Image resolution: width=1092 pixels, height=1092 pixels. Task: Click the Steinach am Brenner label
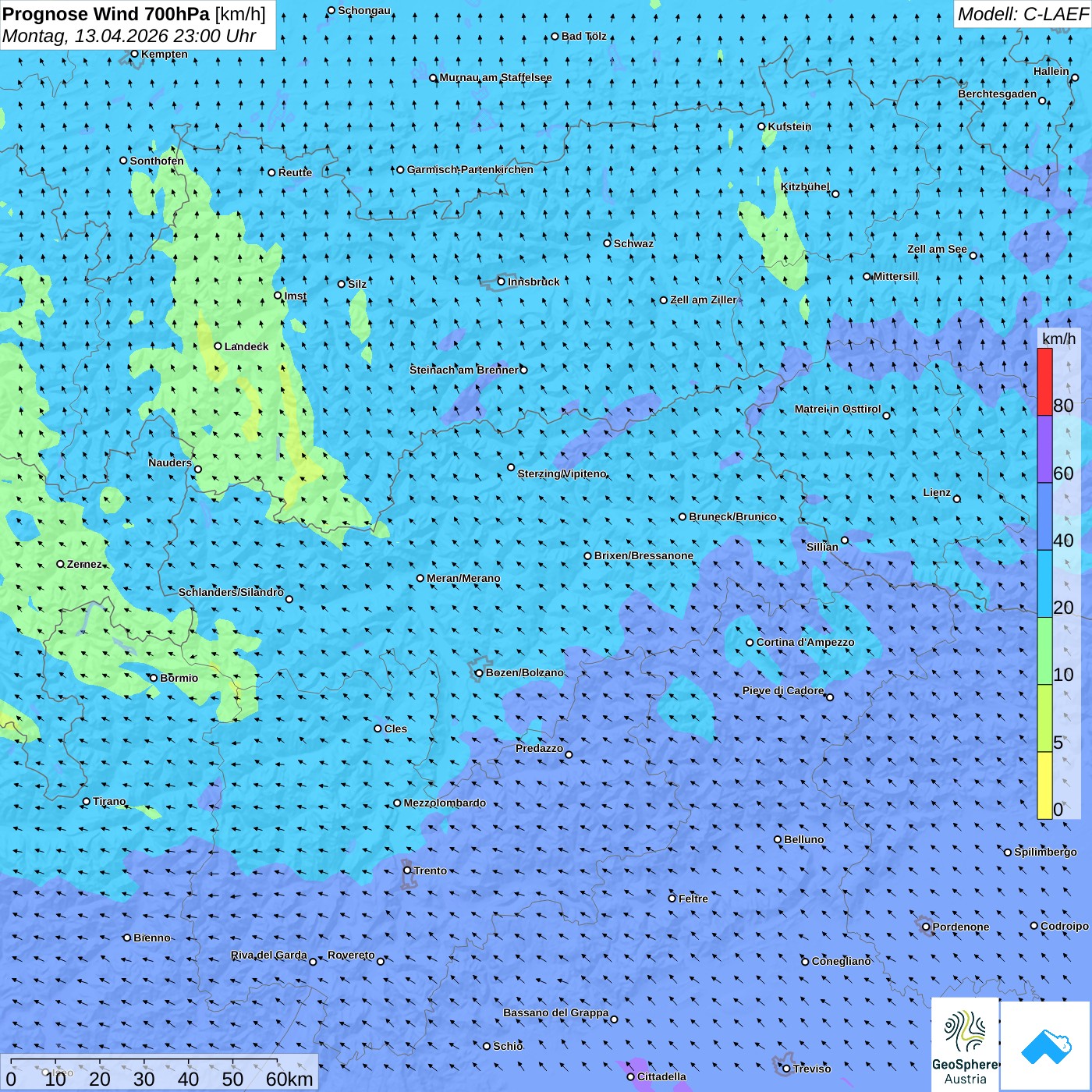463,370
